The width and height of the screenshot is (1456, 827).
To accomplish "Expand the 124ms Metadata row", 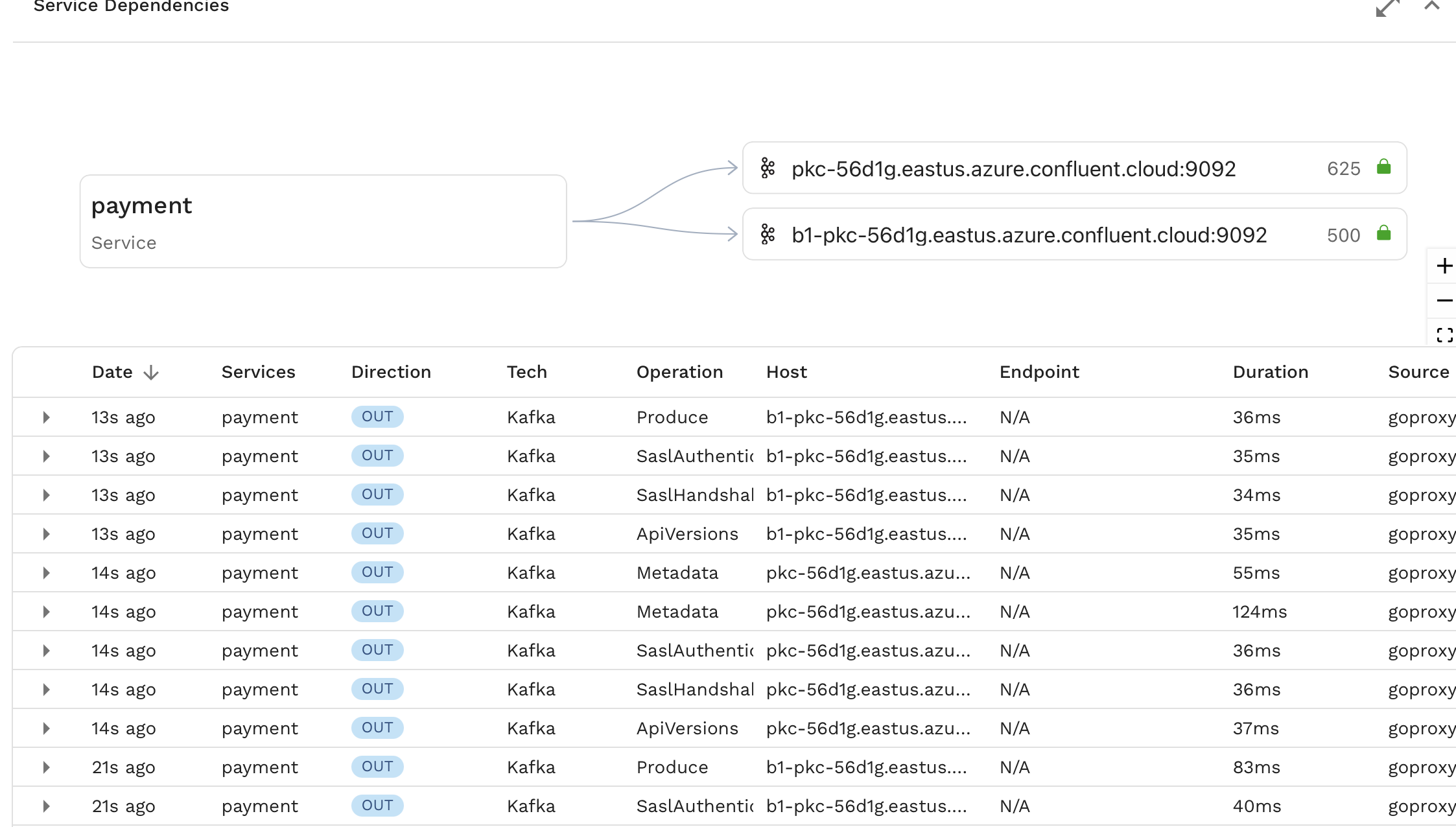I will pyautogui.click(x=46, y=612).
